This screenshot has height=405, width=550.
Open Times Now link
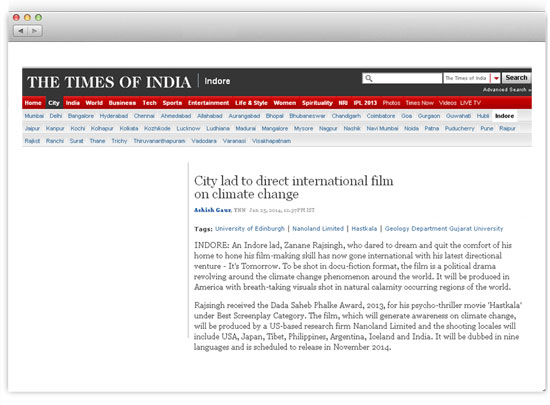click(420, 103)
